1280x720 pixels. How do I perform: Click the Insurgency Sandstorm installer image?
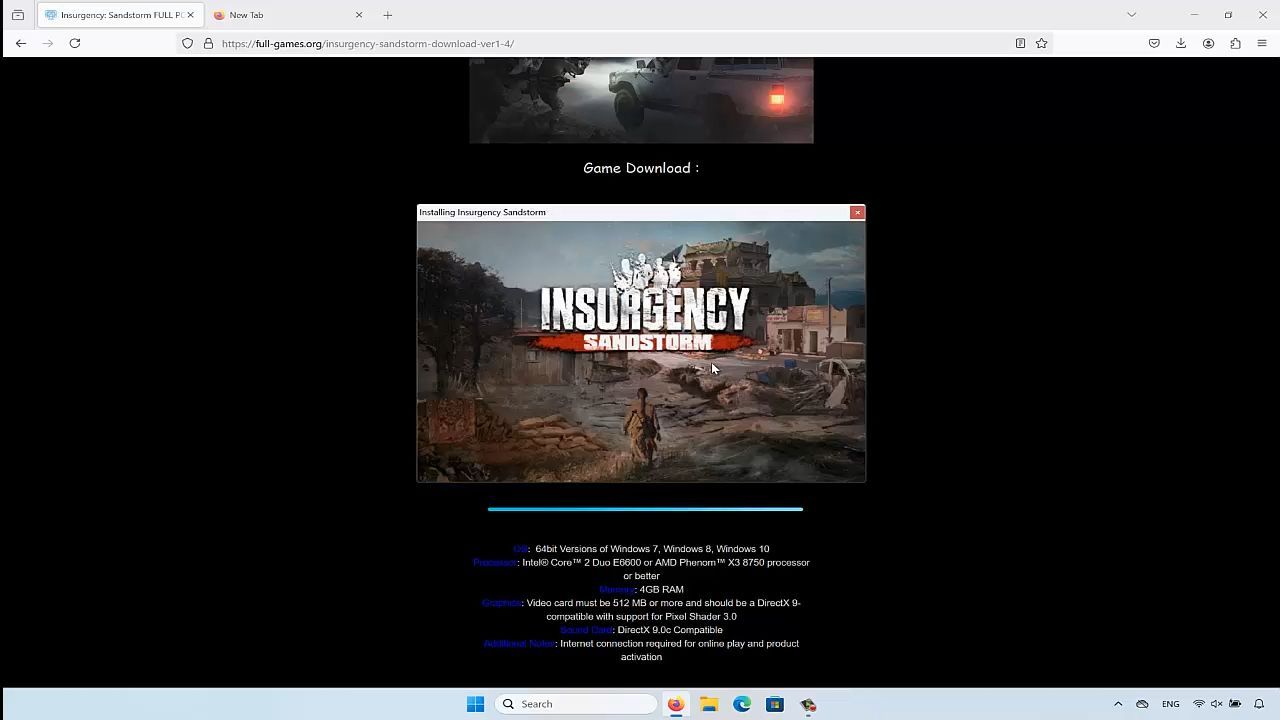pyautogui.click(x=641, y=351)
